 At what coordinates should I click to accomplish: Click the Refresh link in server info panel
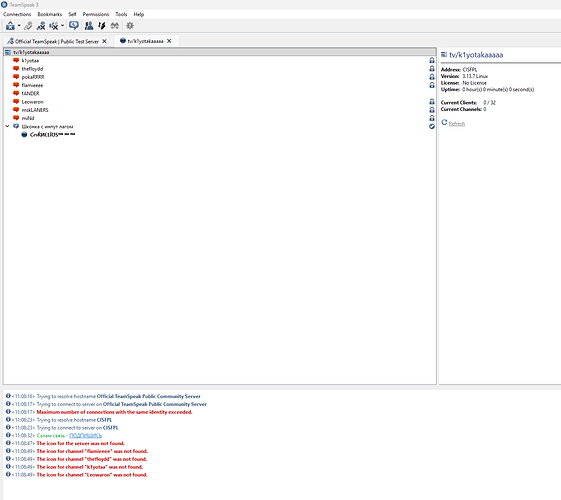pos(457,124)
